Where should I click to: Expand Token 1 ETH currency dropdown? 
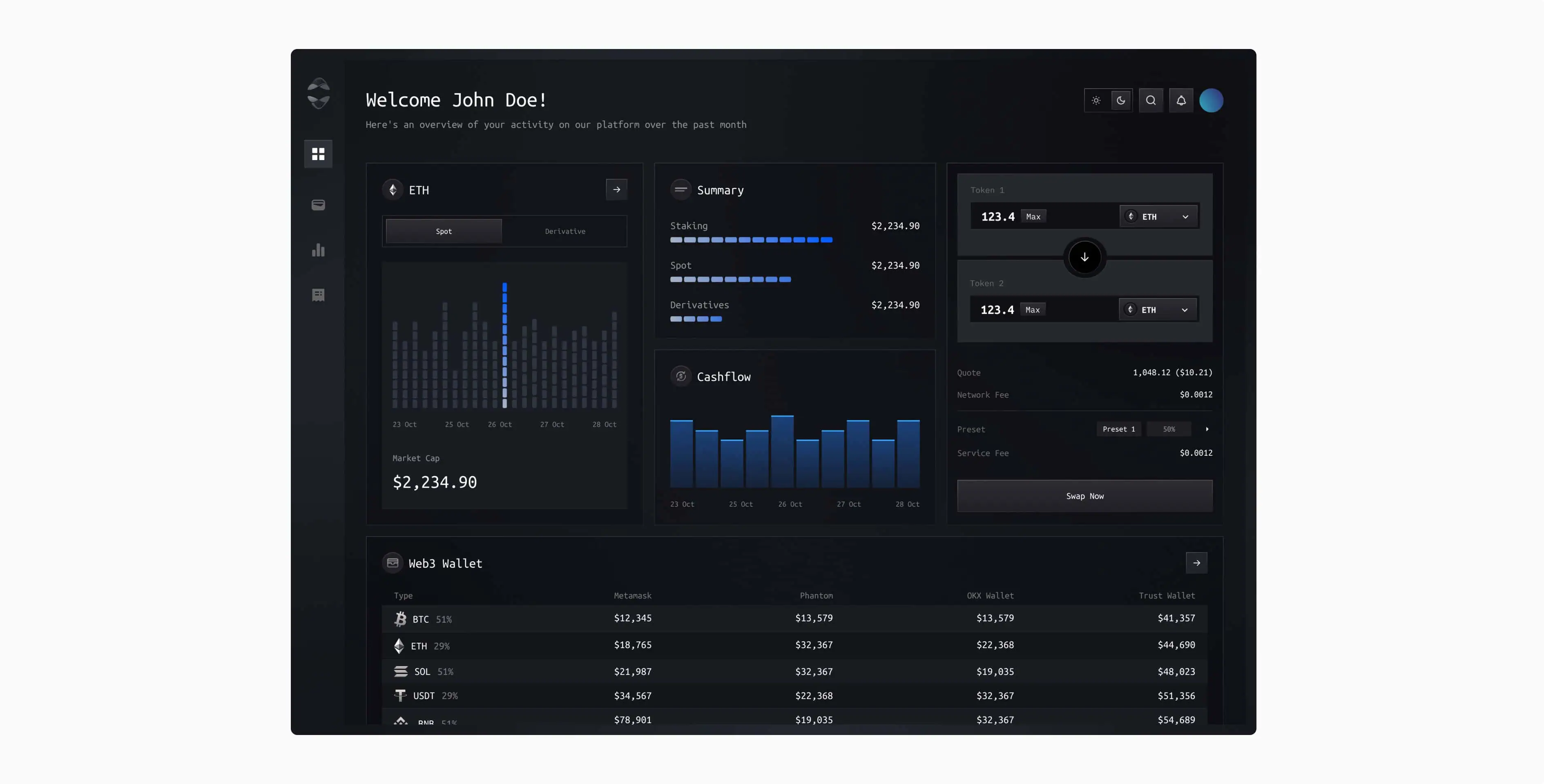tap(1158, 216)
